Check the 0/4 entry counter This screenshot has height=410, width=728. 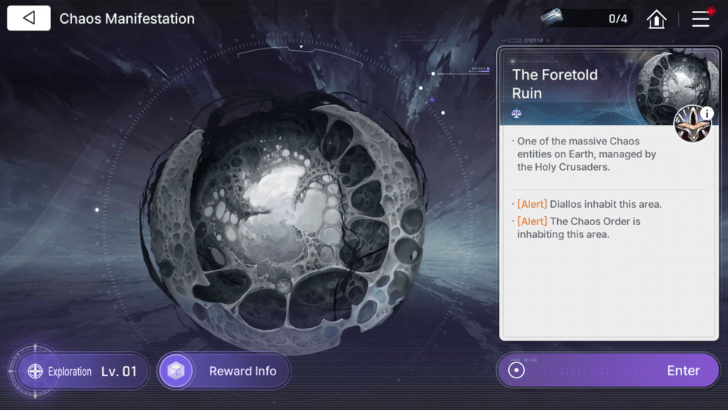click(618, 19)
